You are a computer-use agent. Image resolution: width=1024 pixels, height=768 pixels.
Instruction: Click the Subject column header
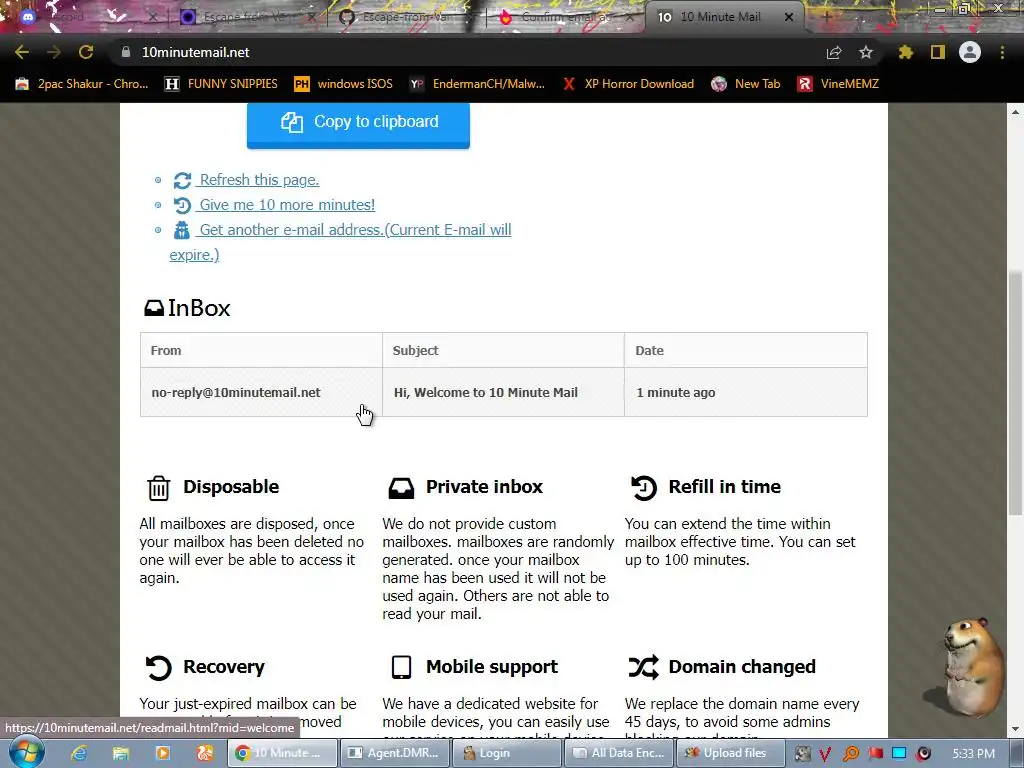pyautogui.click(x=504, y=350)
